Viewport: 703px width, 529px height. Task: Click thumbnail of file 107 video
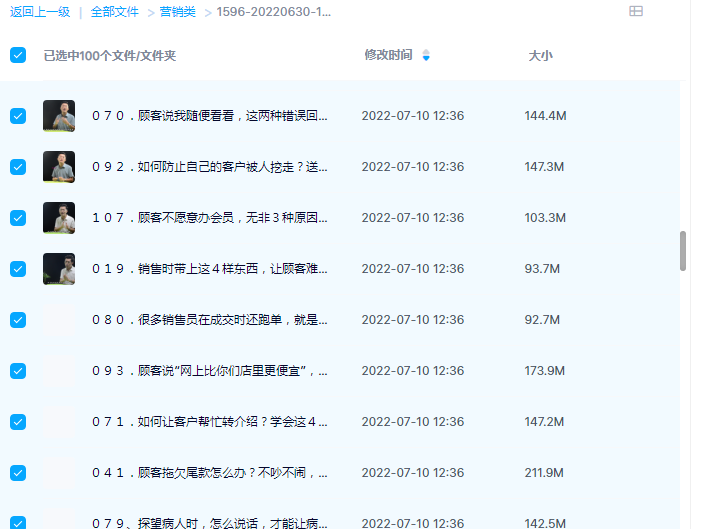pyautogui.click(x=59, y=218)
